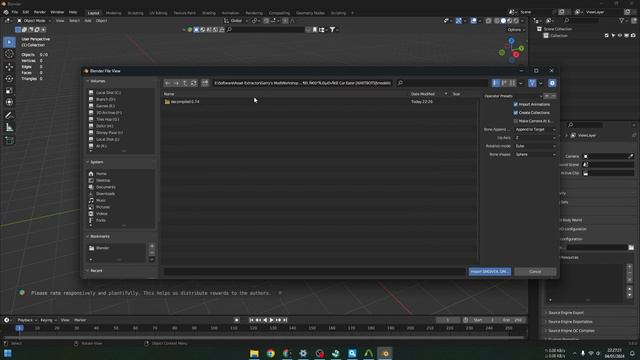This screenshot has width=640, height=360.
Task: Select the Measure tool
Action: (x=9, y=128)
